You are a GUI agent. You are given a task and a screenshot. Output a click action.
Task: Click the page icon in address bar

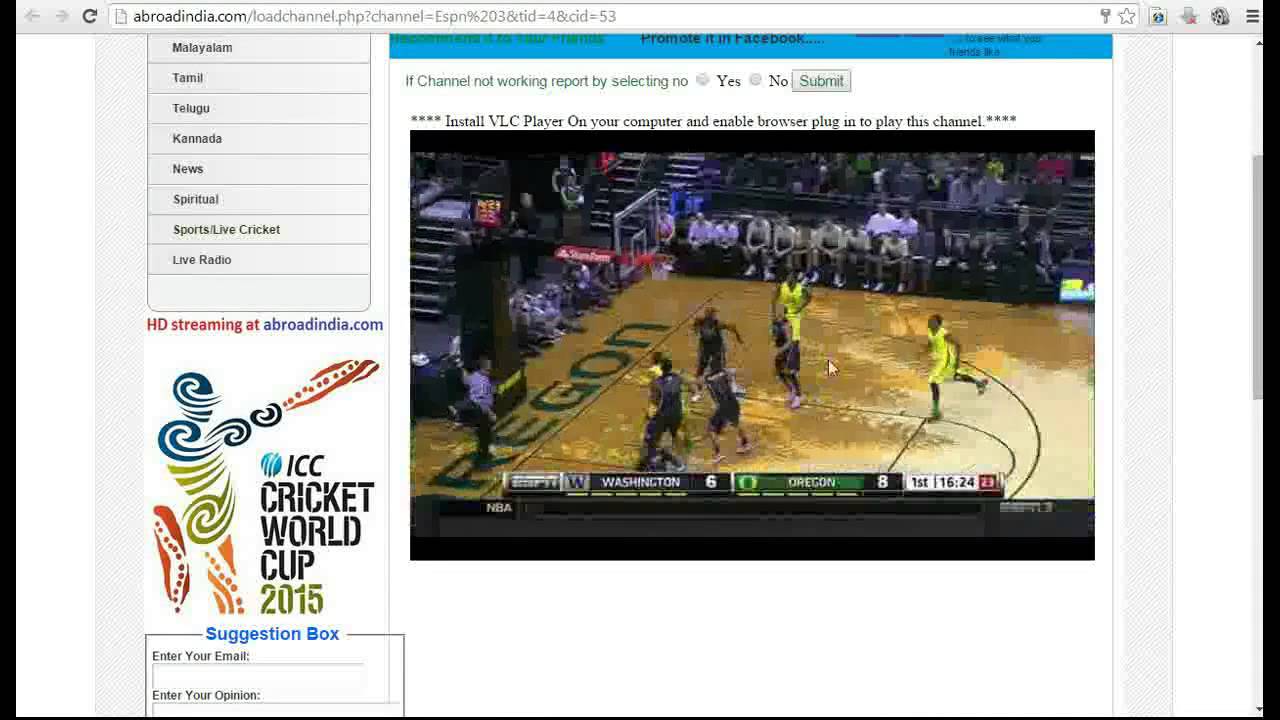tap(121, 16)
